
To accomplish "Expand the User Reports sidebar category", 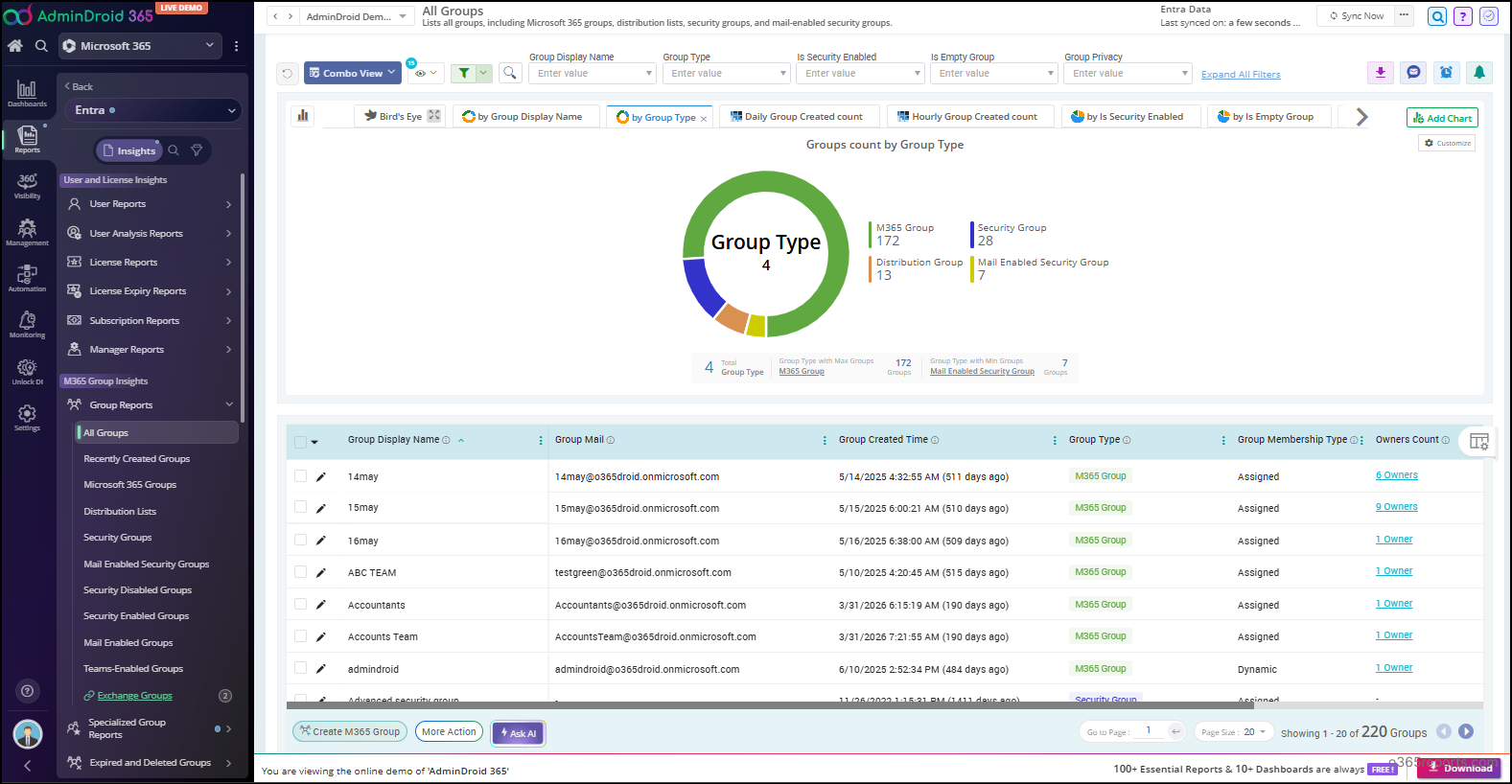I will click(151, 204).
